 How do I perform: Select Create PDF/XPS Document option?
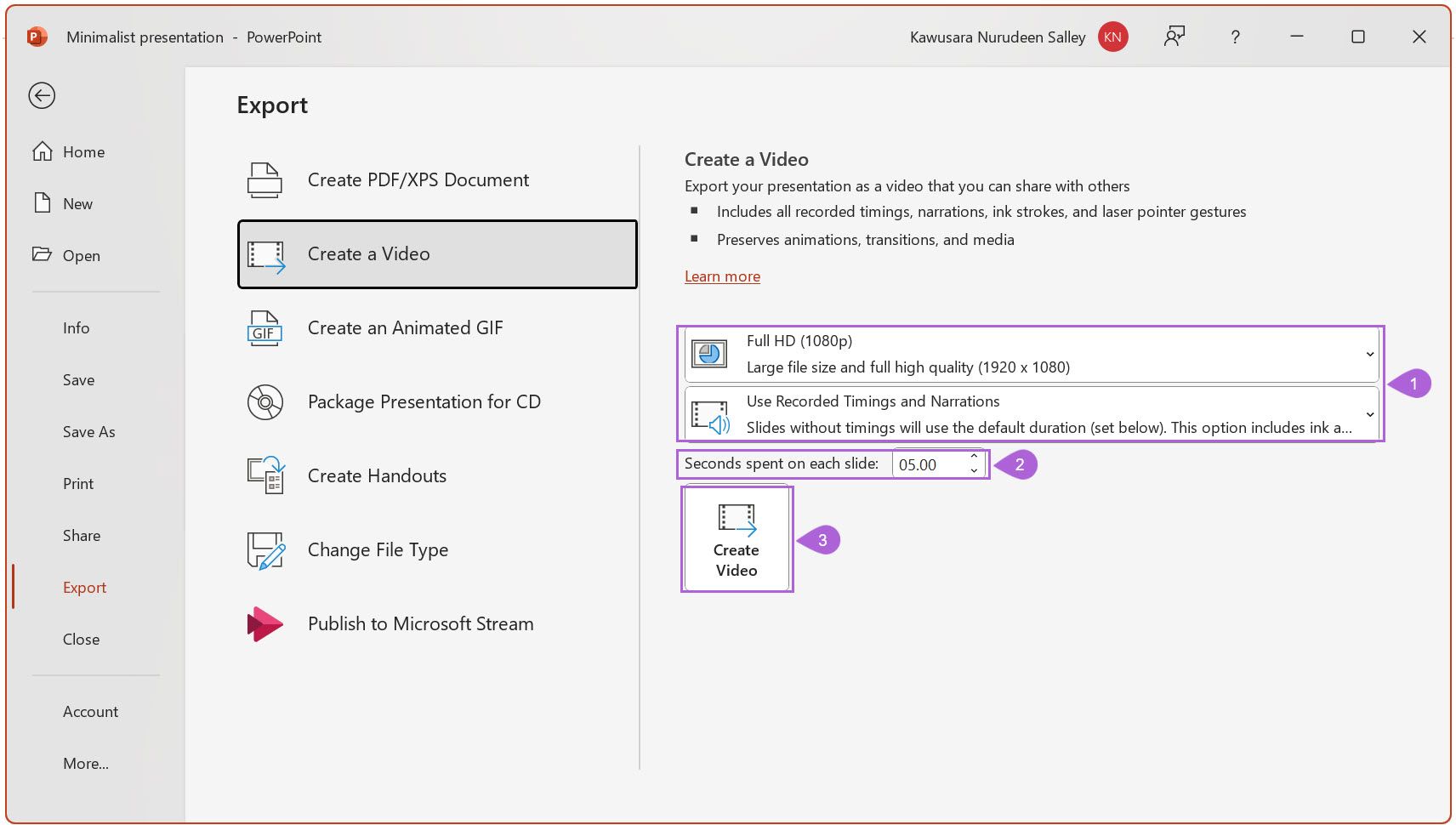click(437, 180)
